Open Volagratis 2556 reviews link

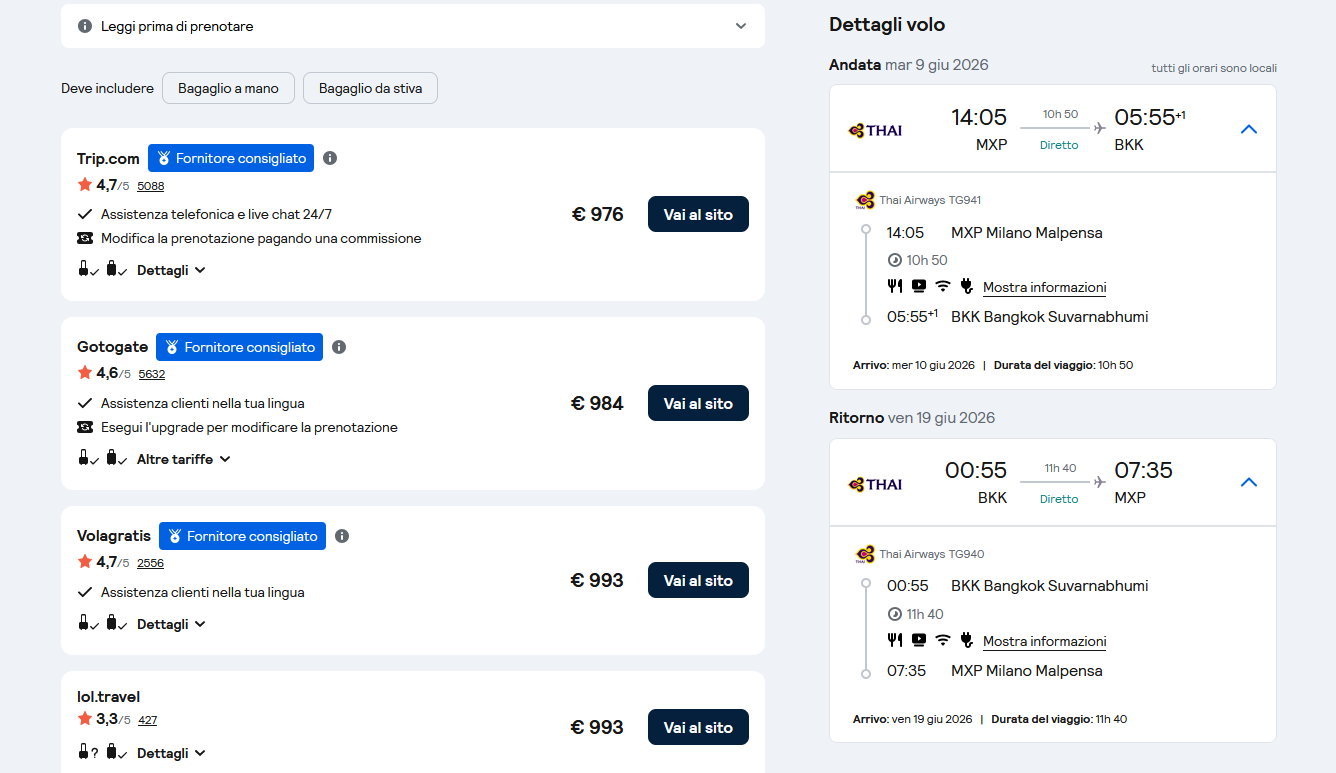[150, 564]
